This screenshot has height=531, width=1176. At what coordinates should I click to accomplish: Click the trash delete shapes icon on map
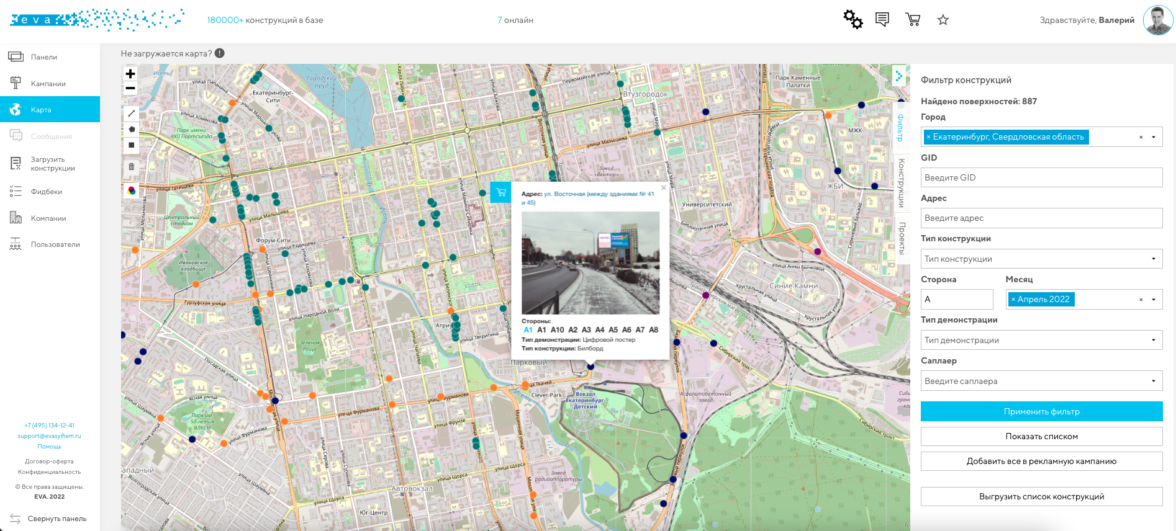(130, 166)
